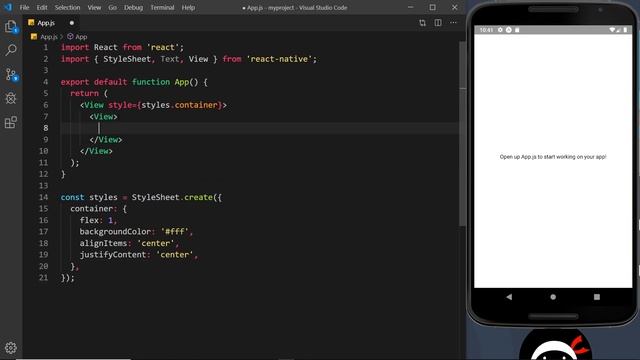Click the settings gear in emulator status bar
640x360 pixels.
coord(500,30)
